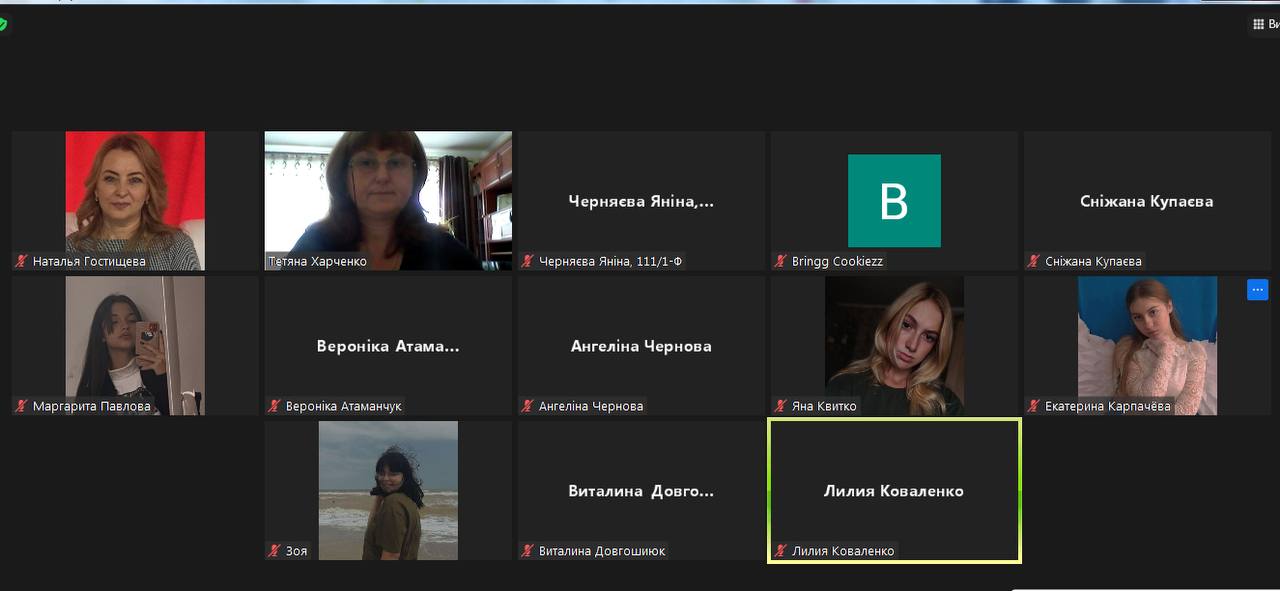Click the muted mic icon beside Черняєва Яніна, 111/1-Ф
Viewport: 1280px width, 591px height.
527,261
